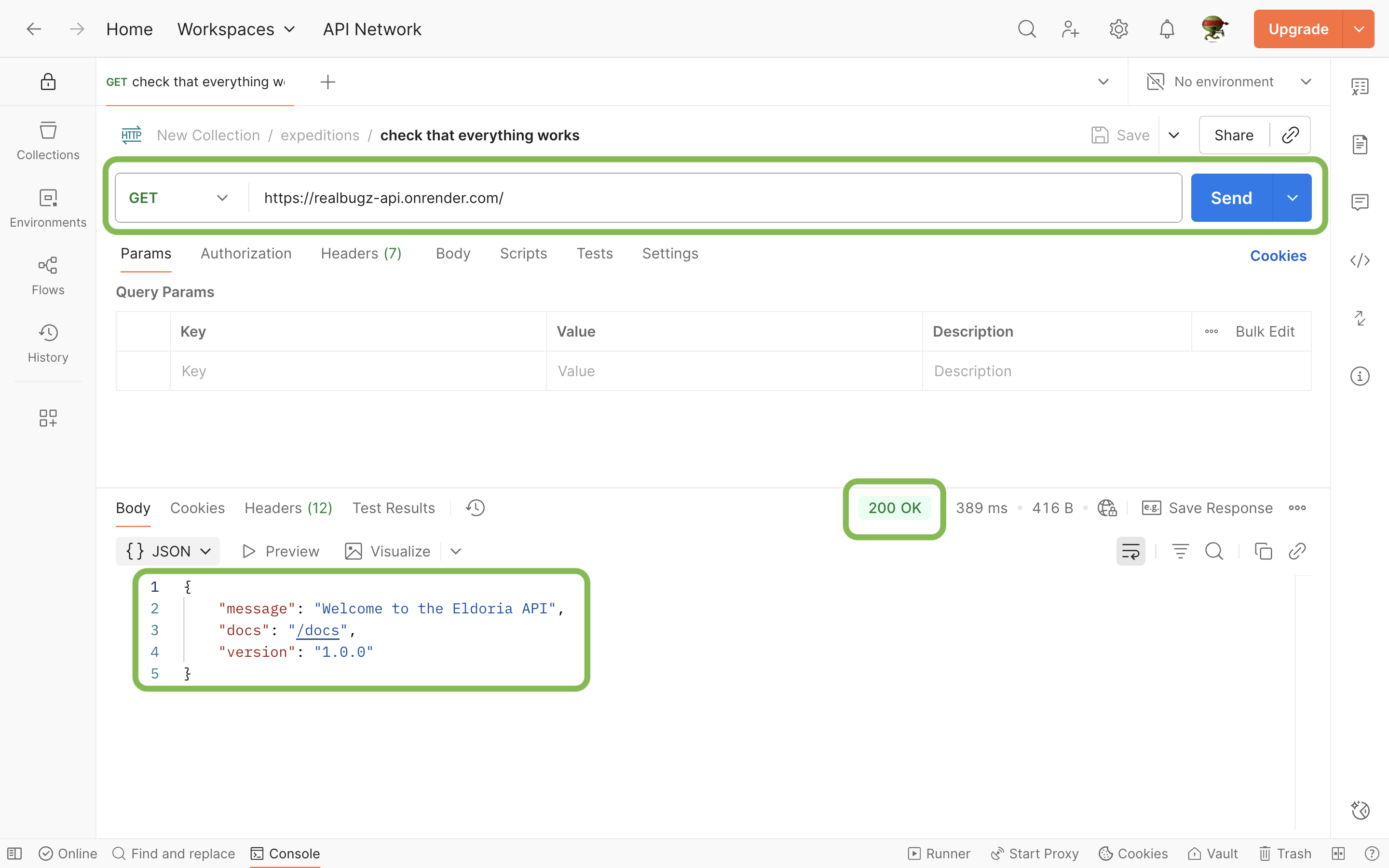
Task: Open the notifications bell
Action: pyautogui.click(x=1166, y=29)
